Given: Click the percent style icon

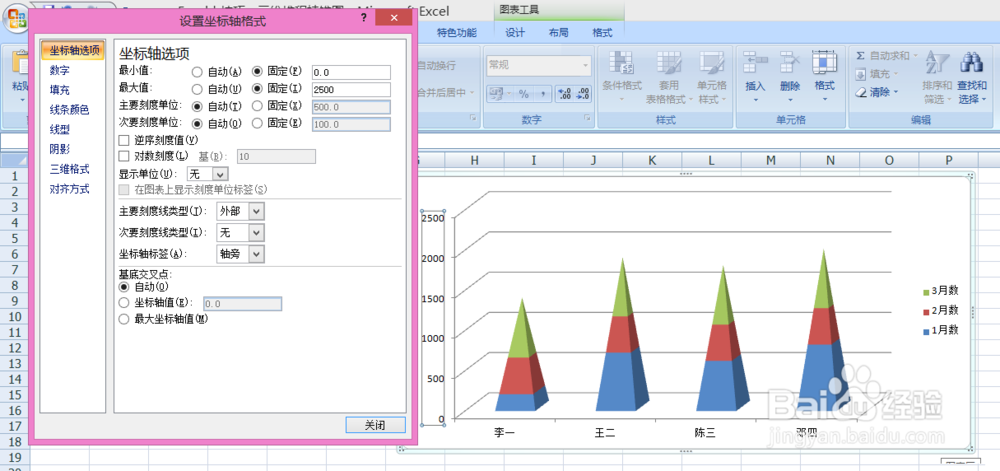Looking at the screenshot, I should pos(524,94).
